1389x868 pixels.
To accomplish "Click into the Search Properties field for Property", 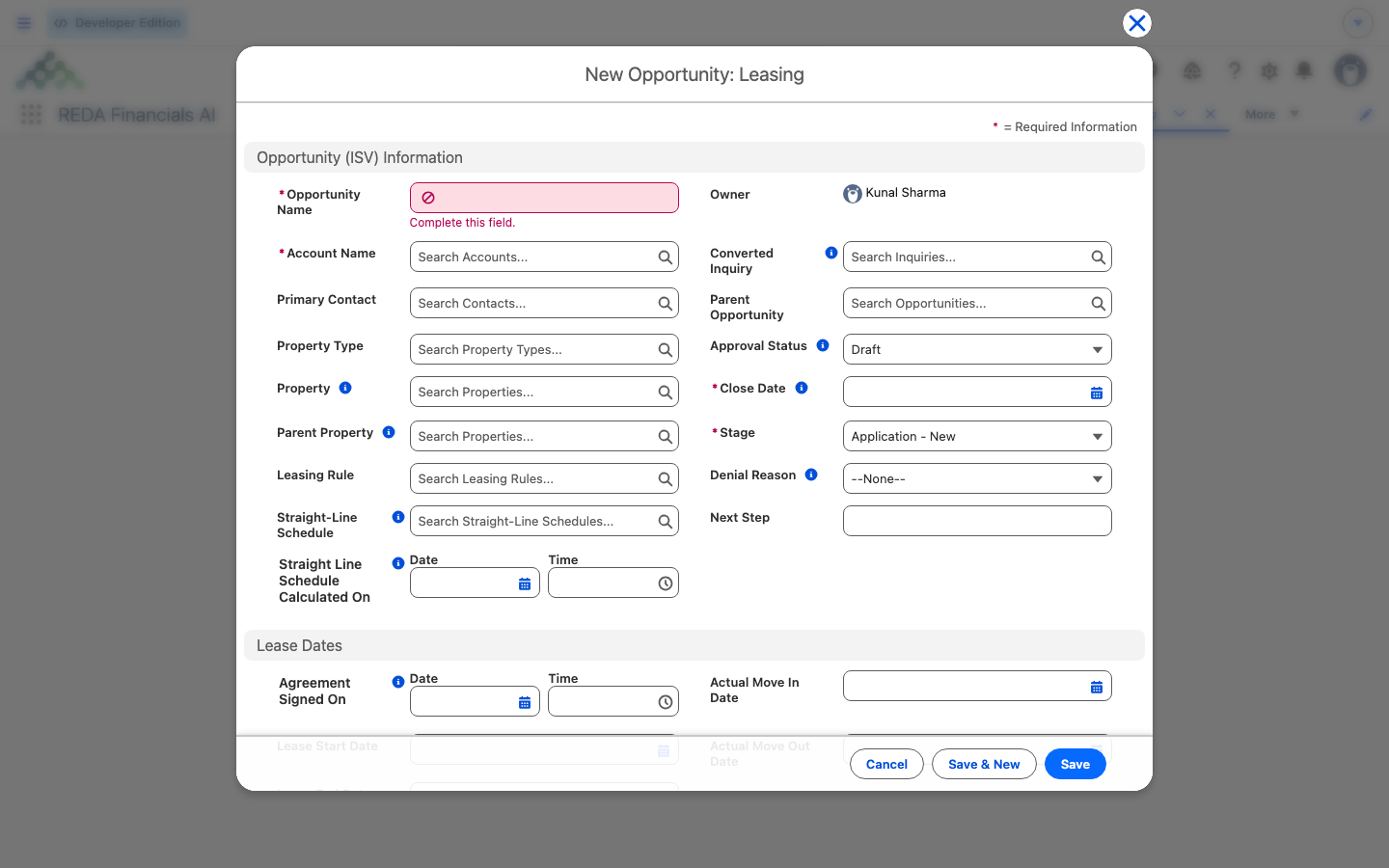I will (x=544, y=393).
